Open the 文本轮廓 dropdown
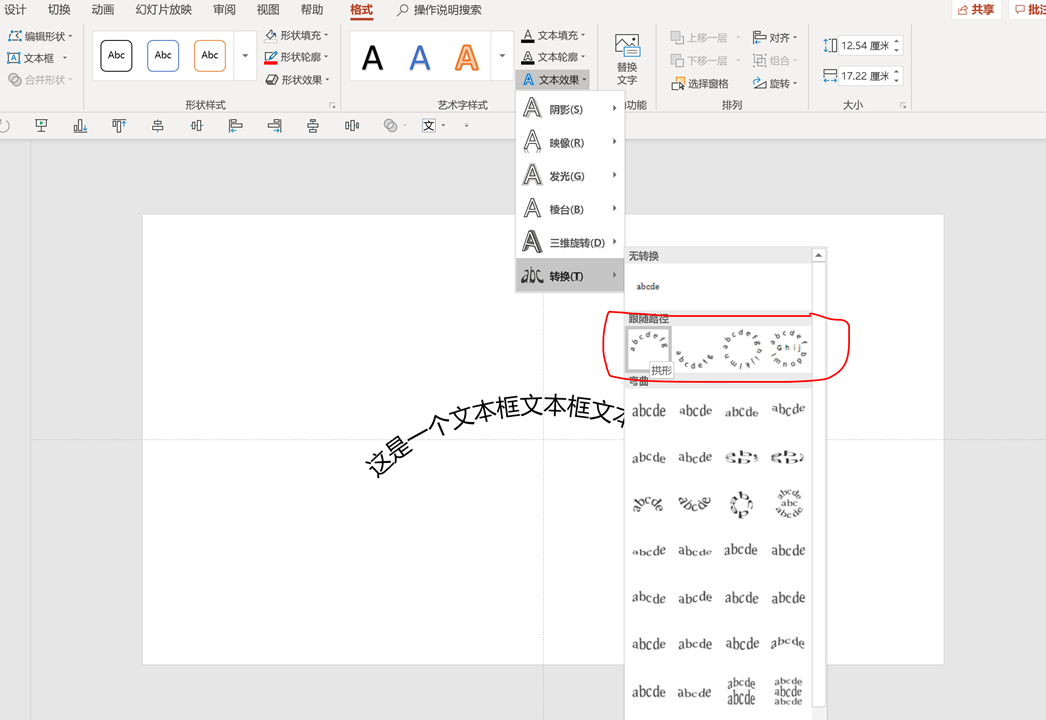 pyautogui.click(x=553, y=57)
